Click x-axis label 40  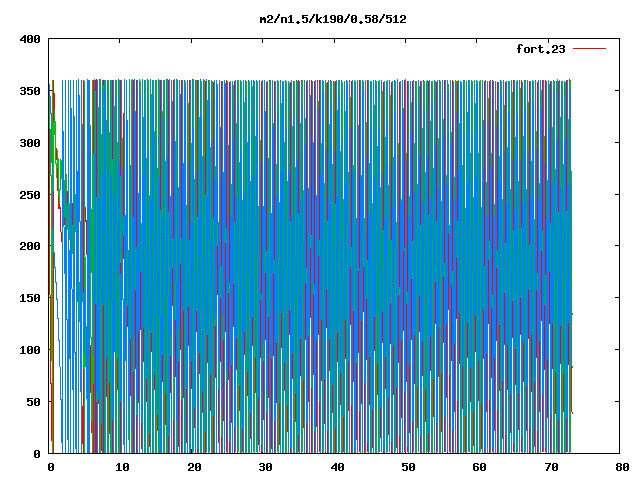337,467
